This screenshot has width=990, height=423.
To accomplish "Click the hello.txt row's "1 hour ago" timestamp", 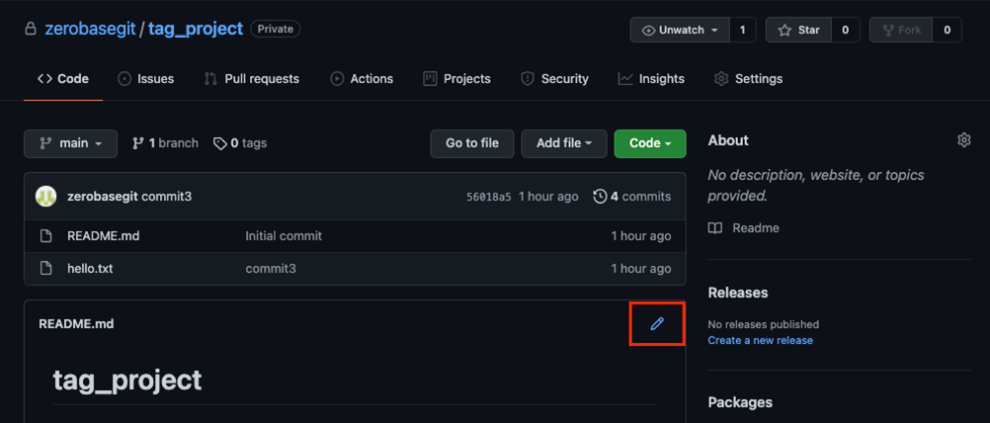I will coord(641,268).
